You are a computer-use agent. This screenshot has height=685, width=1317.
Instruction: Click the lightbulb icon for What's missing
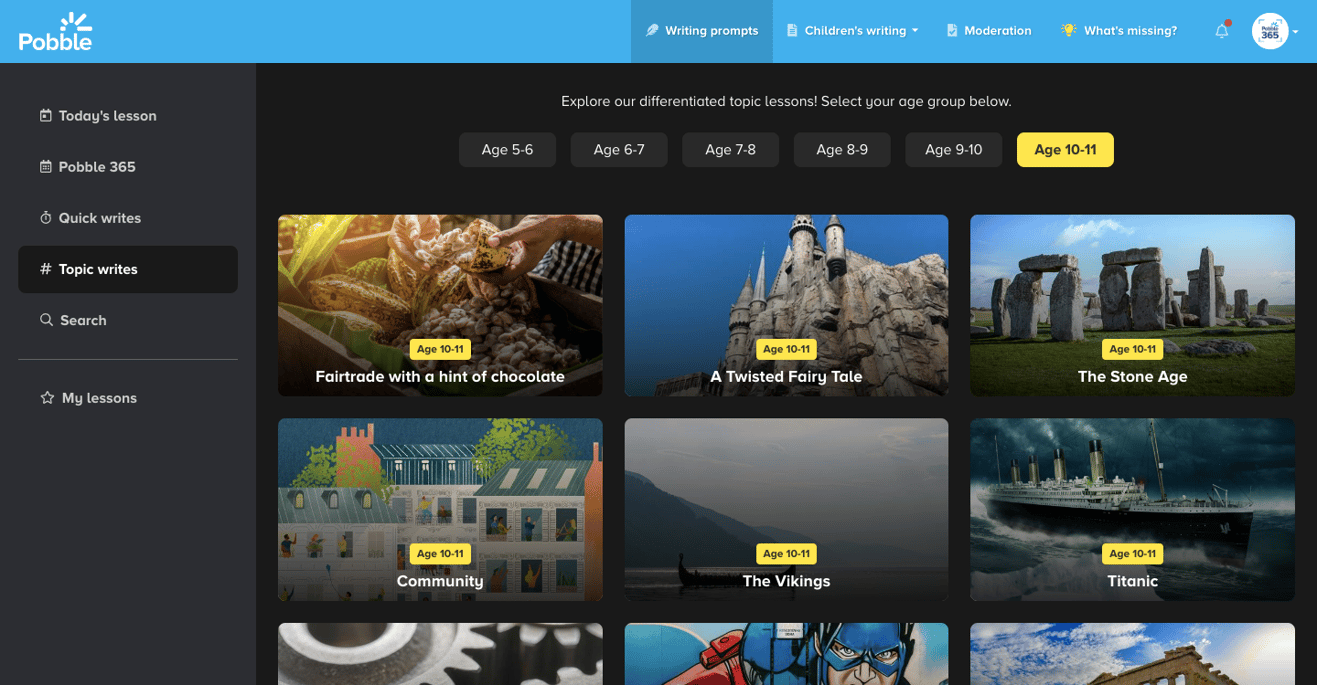coord(1068,31)
